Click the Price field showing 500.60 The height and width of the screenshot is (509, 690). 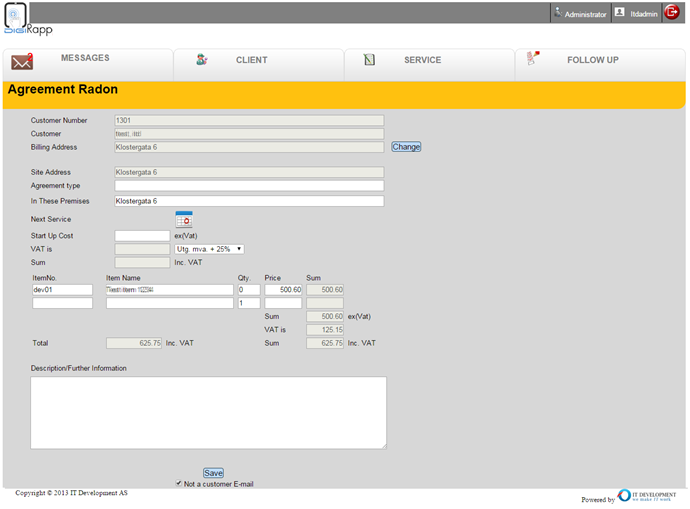pos(283,290)
